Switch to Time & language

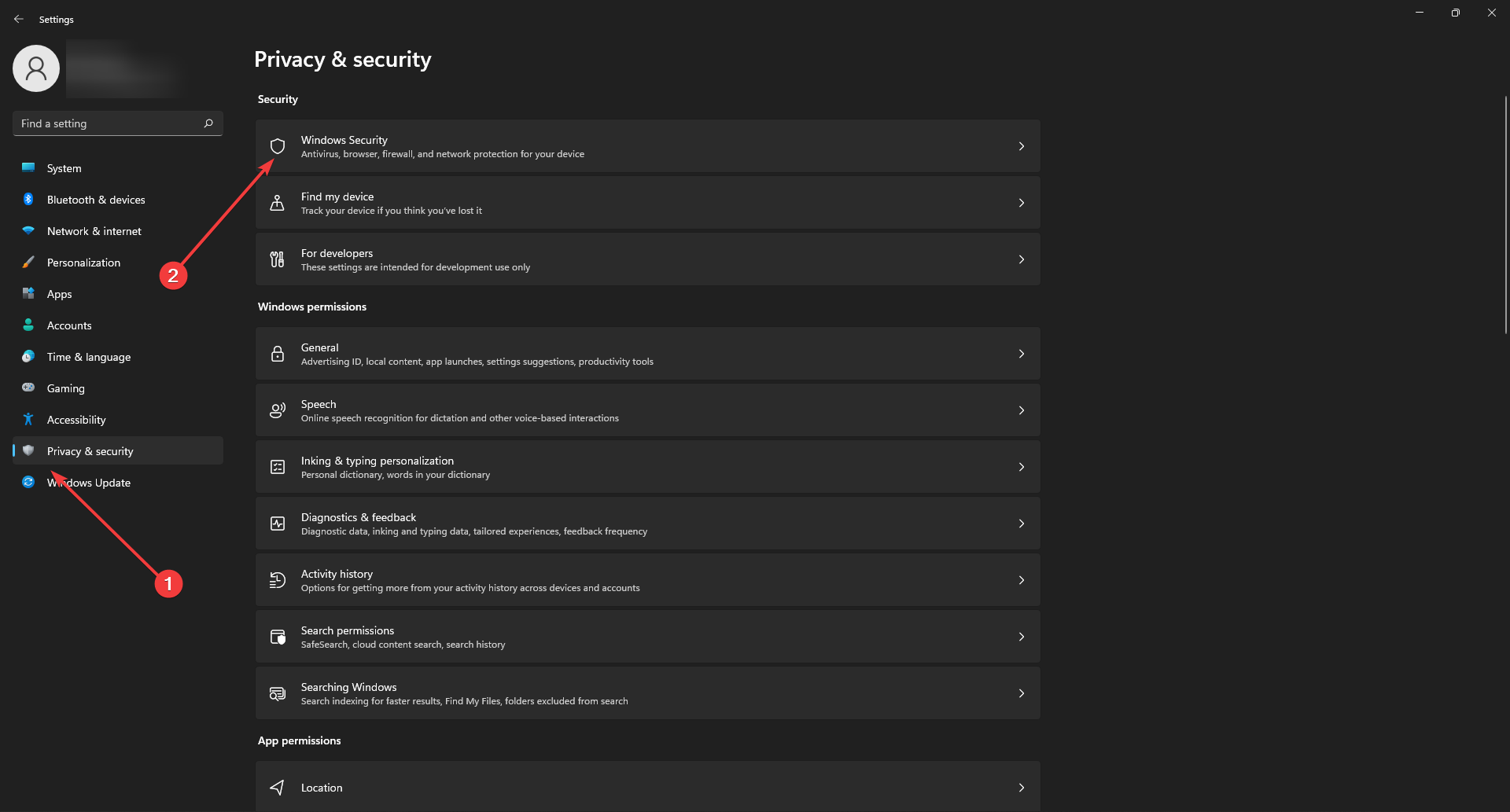point(118,357)
